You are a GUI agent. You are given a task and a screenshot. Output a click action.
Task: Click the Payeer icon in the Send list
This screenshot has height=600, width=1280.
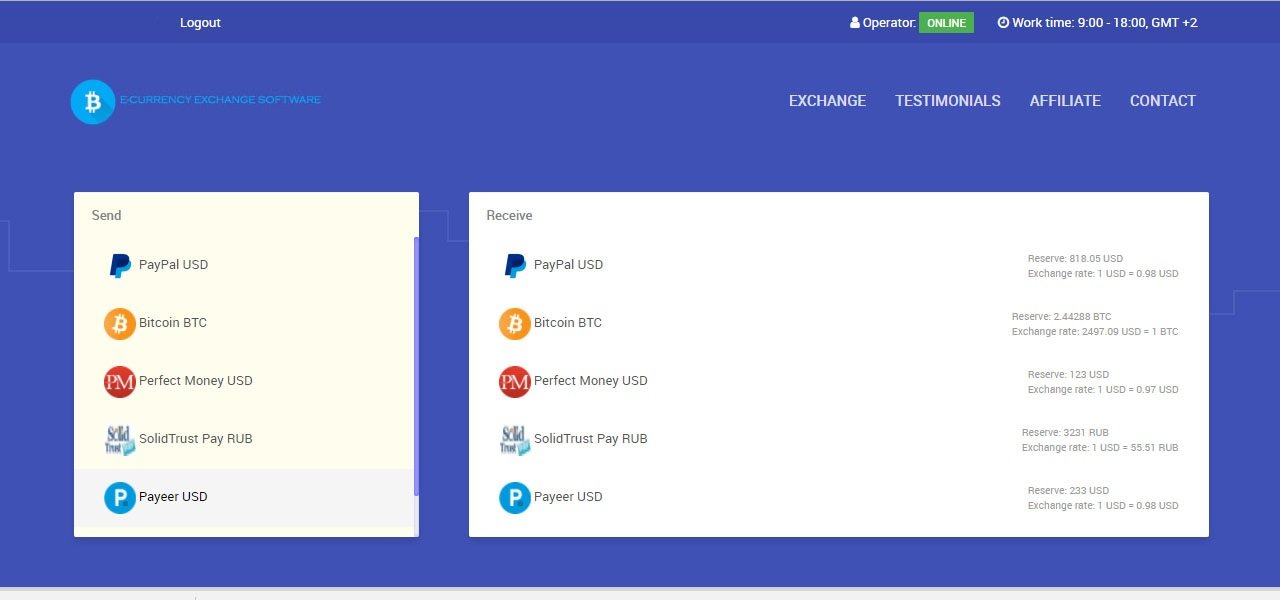(x=120, y=497)
